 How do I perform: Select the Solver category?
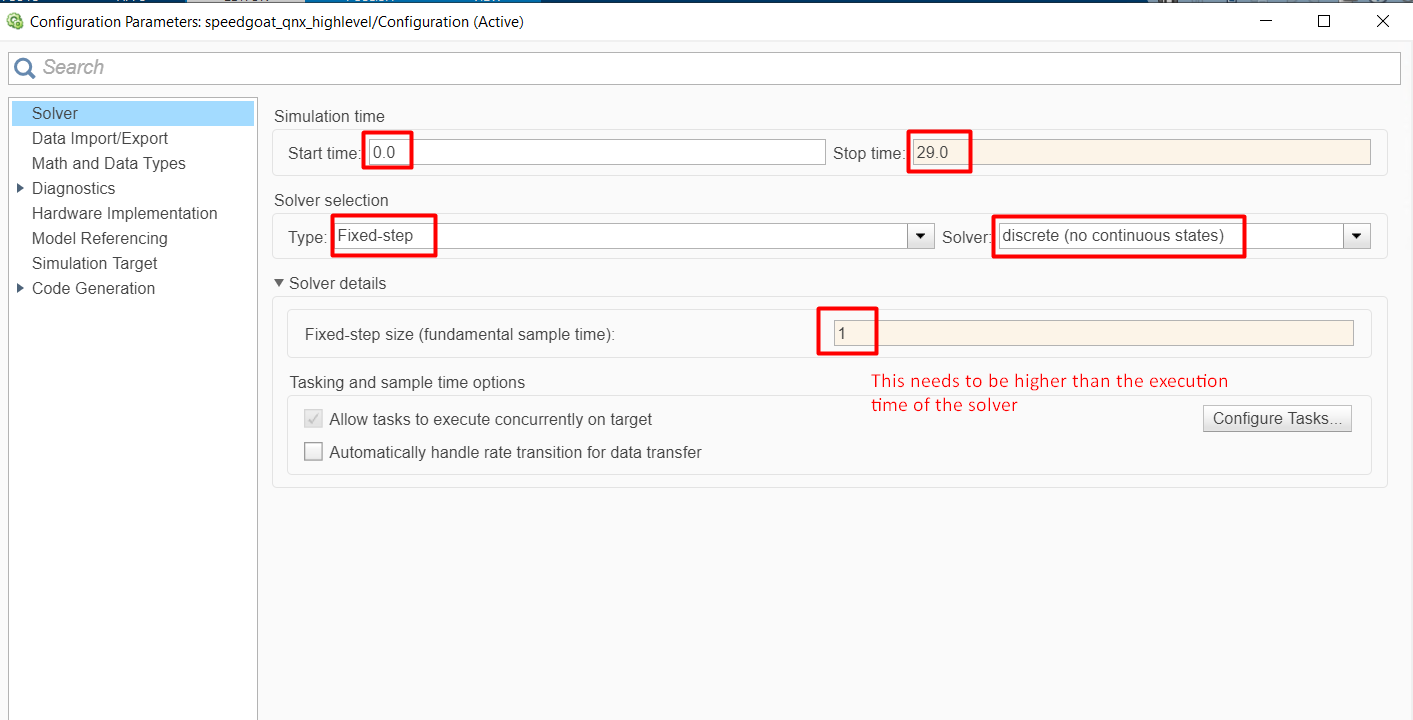55,113
